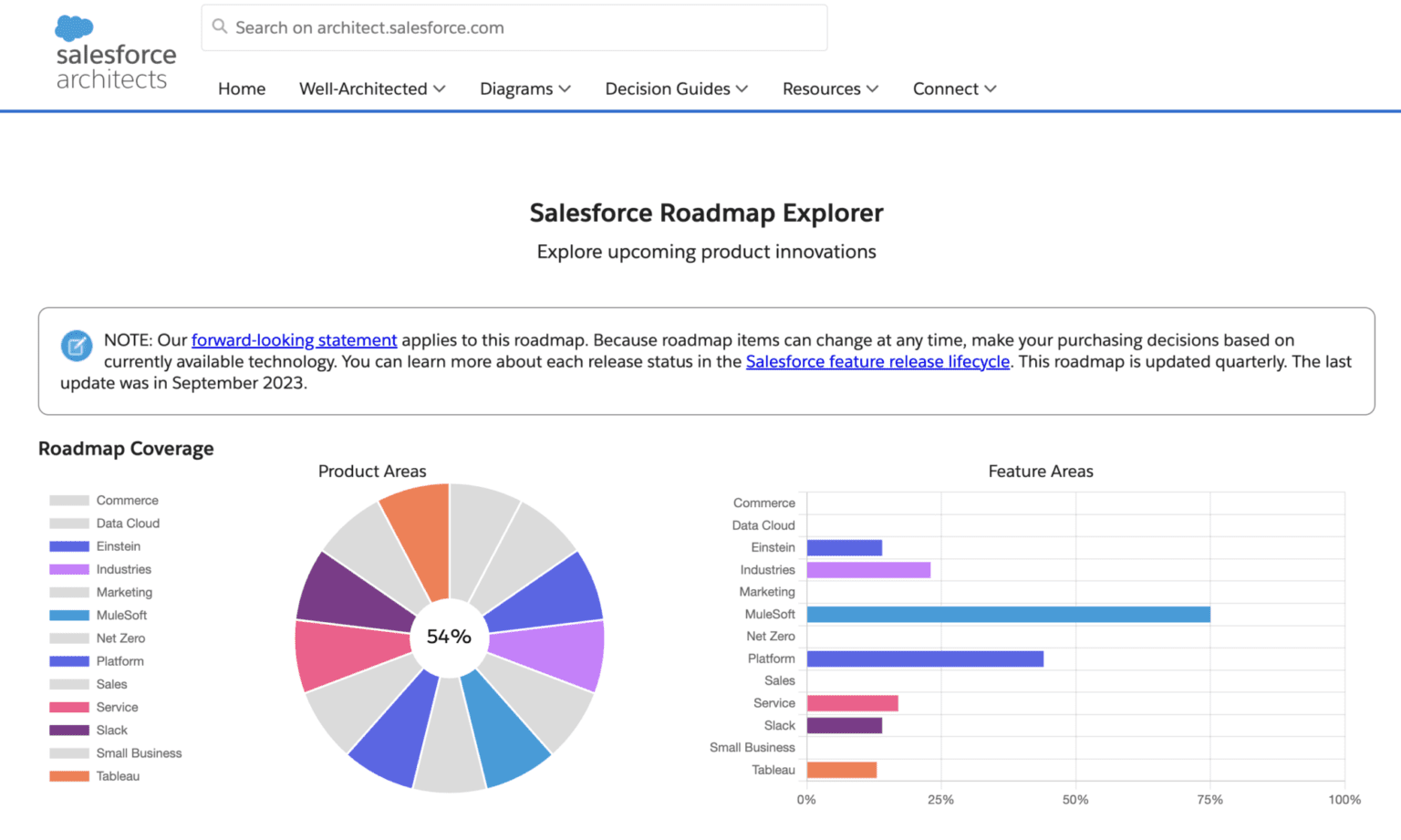Image resolution: width=1401 pixels, height=840 pixels.
Task: Expand the Connect dropdown
Action: pos(953,88)
